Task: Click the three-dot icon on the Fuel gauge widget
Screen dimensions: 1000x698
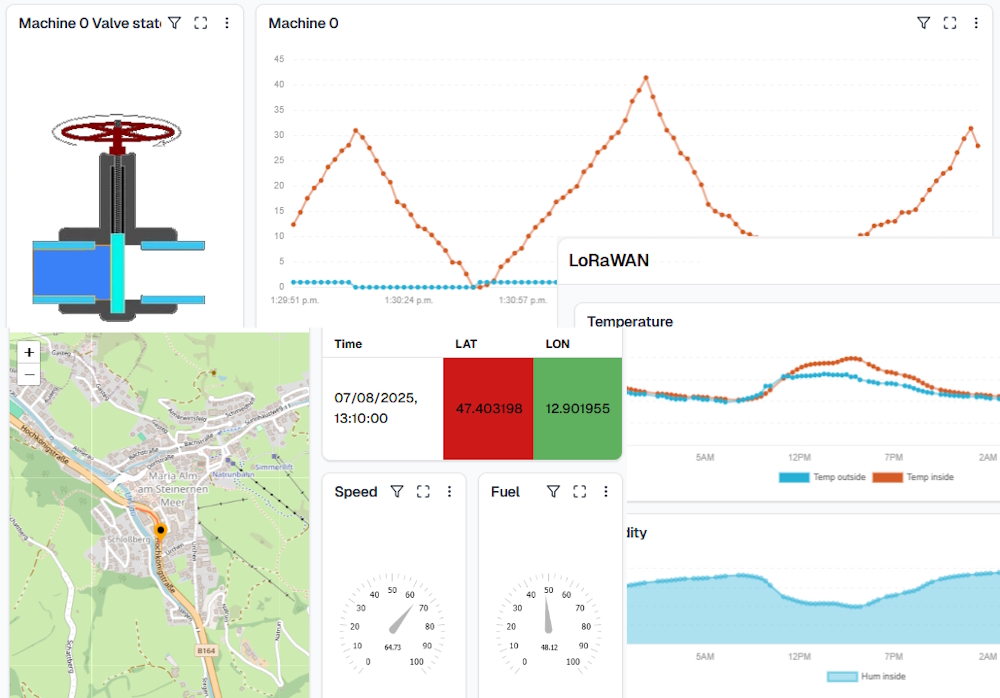Action: [x=606, y=491]
